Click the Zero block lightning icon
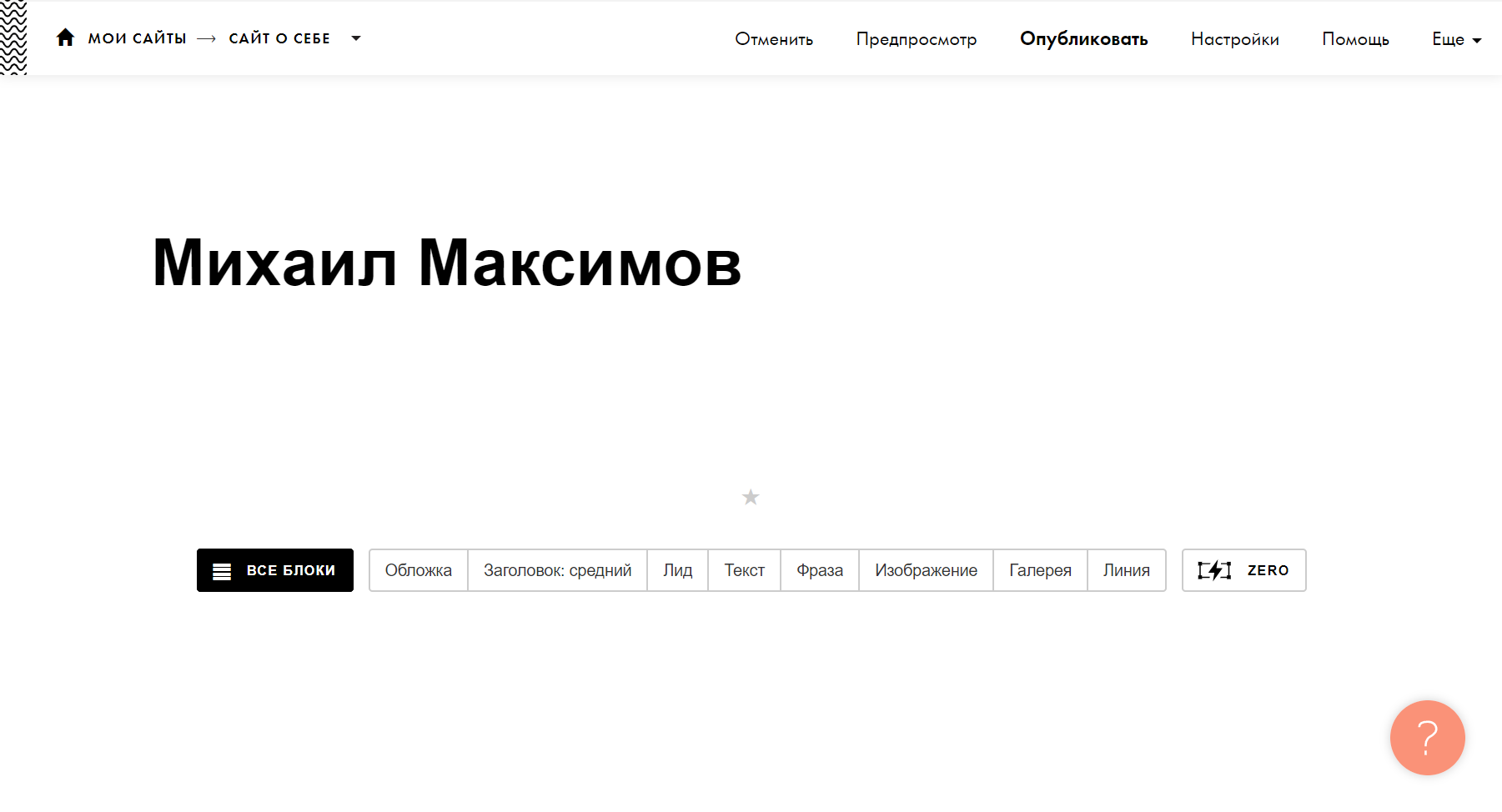 pyautogui.click(x=1214, y=570)
